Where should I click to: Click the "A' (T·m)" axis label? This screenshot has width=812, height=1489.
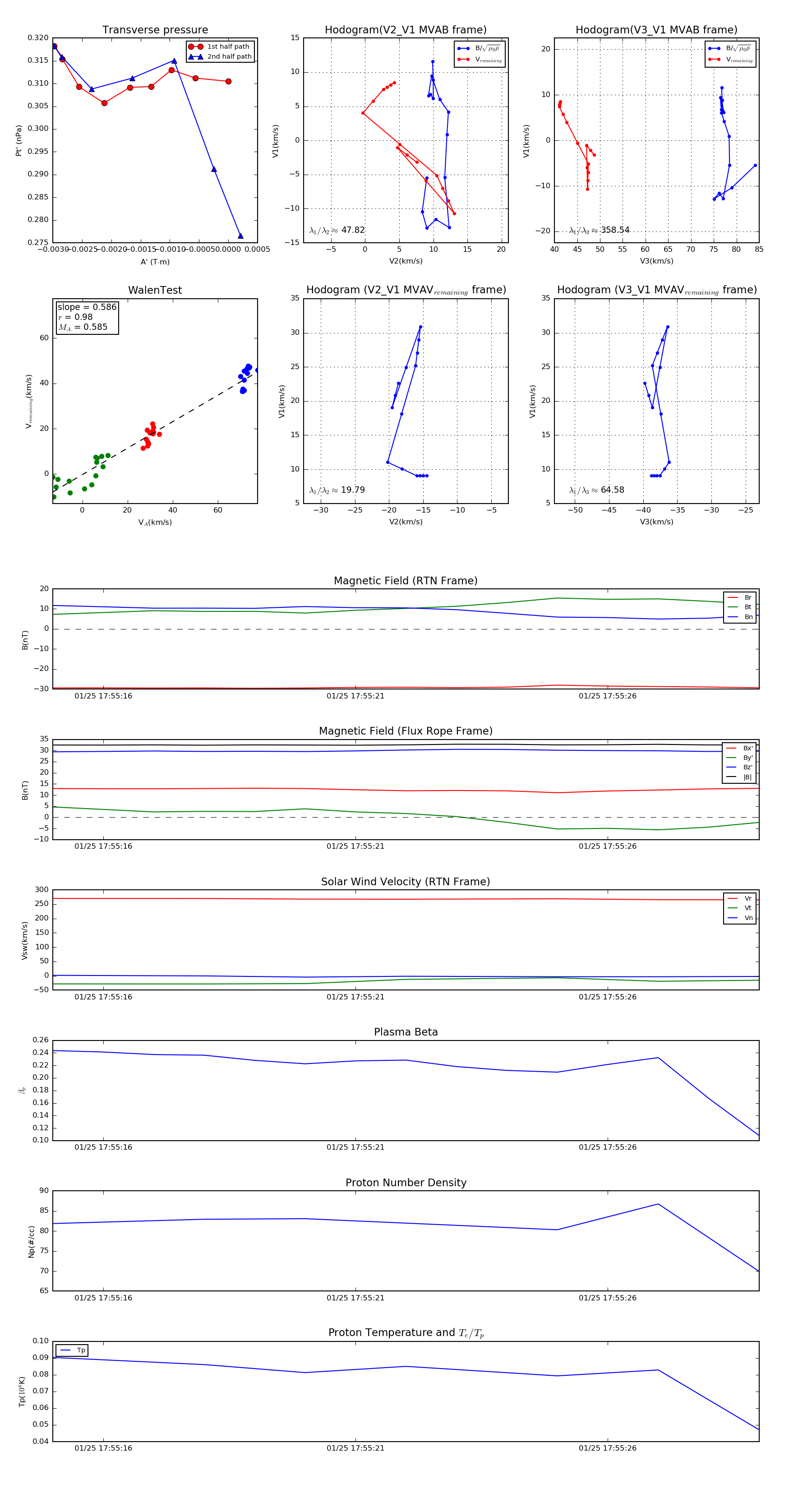tap(155, 262)
